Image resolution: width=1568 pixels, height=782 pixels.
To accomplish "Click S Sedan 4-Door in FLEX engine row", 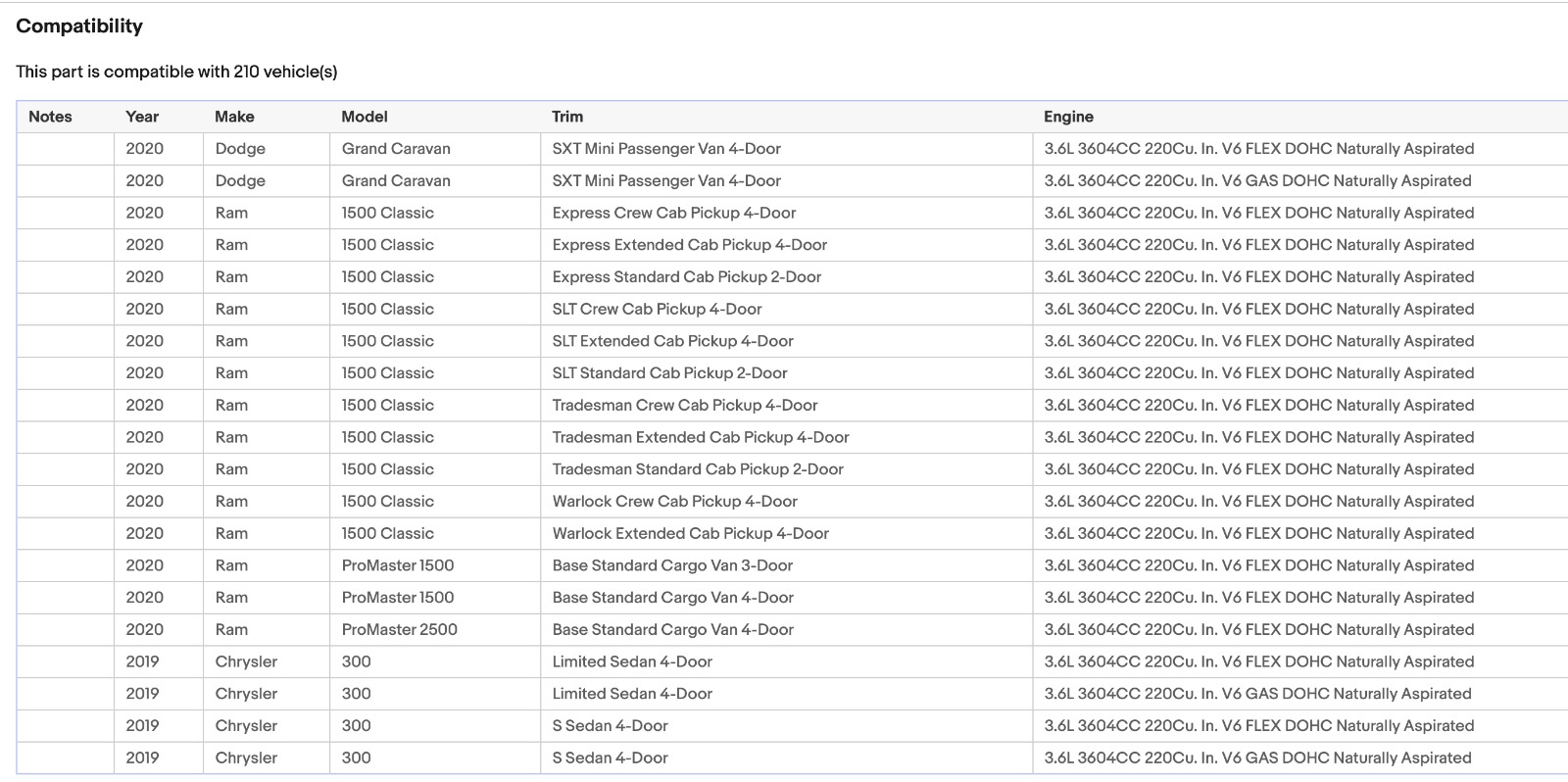I will pos(611,726).
